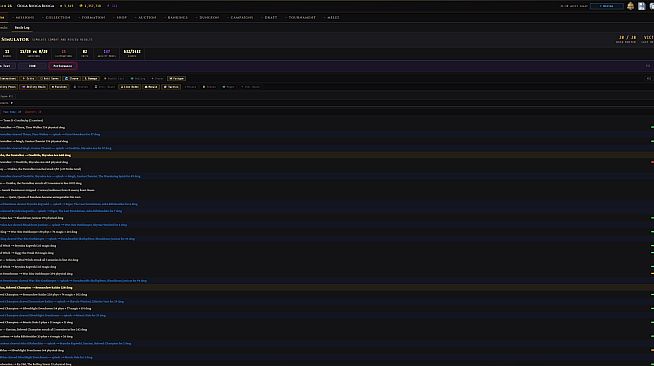Image resolution: width=654 pixels, height=366 pixels.
Task: Toggle the Passives log filter chip
Action: point(59,87)
